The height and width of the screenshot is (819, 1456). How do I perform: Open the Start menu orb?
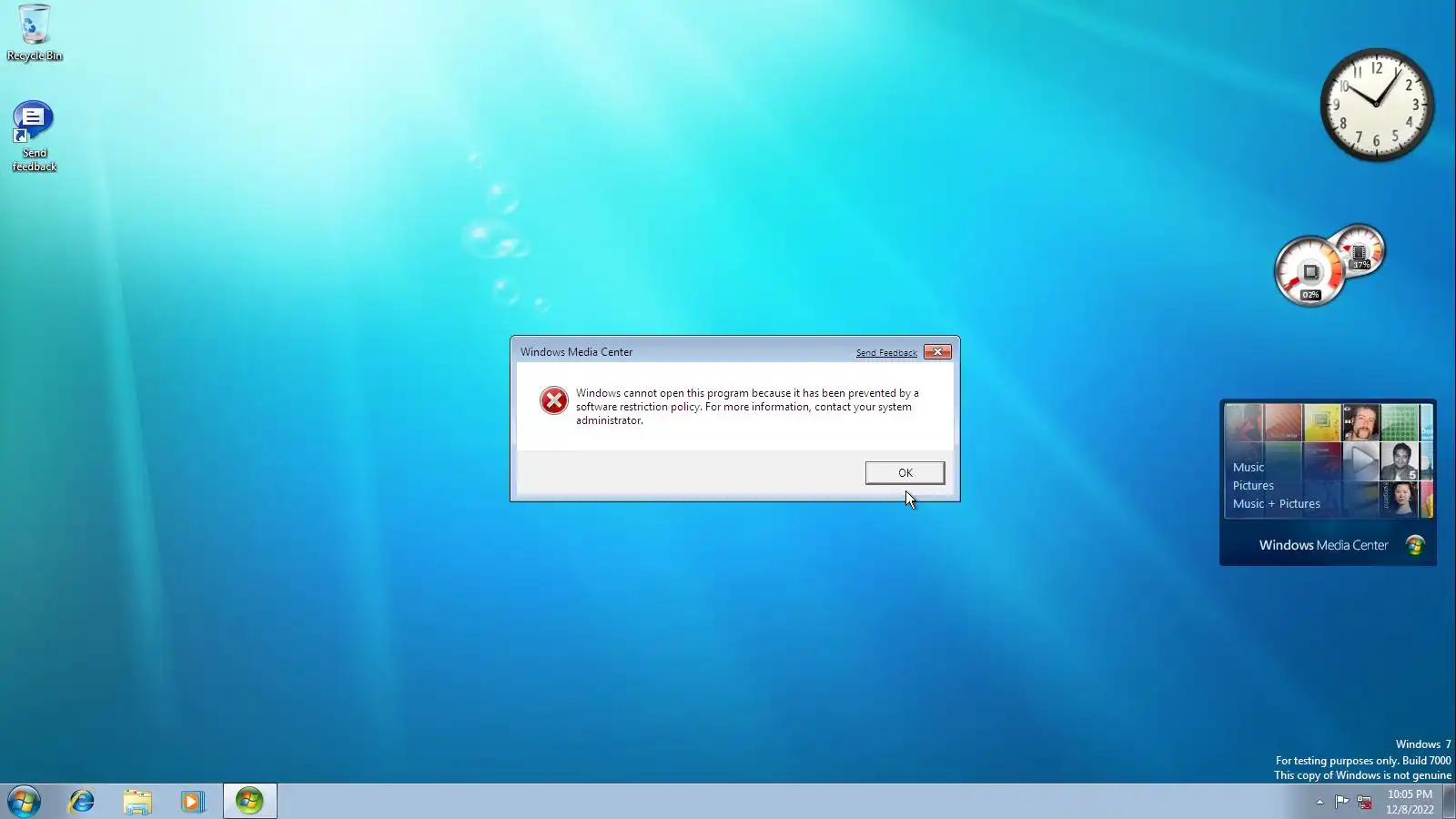(x=24, y=801)
